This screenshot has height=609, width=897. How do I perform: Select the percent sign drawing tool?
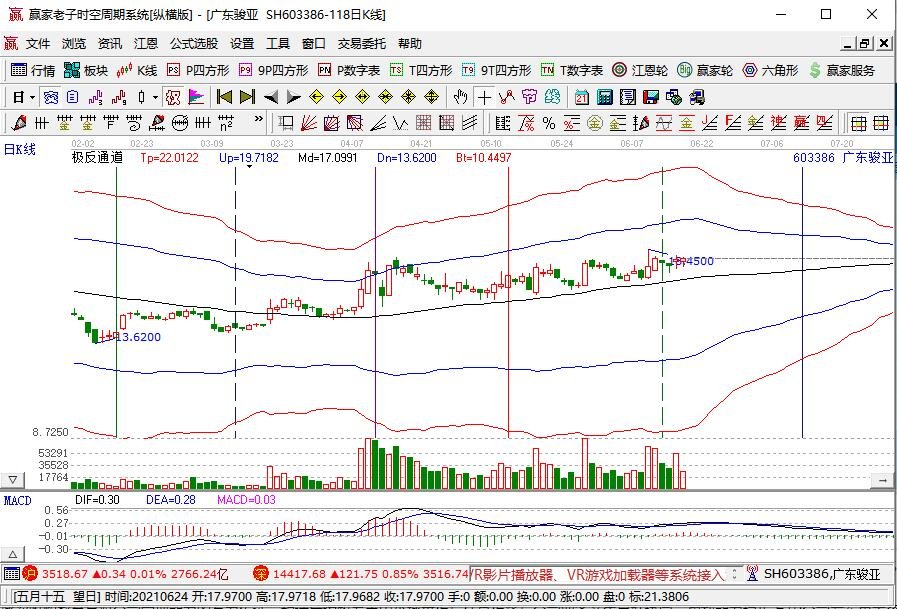[549, 123]
